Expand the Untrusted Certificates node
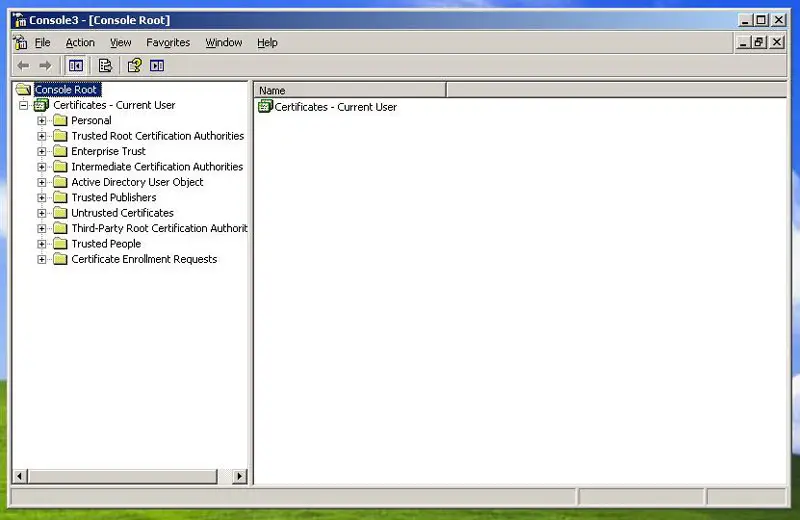This screenshot has height=520, width=800. tap(42, 213)
